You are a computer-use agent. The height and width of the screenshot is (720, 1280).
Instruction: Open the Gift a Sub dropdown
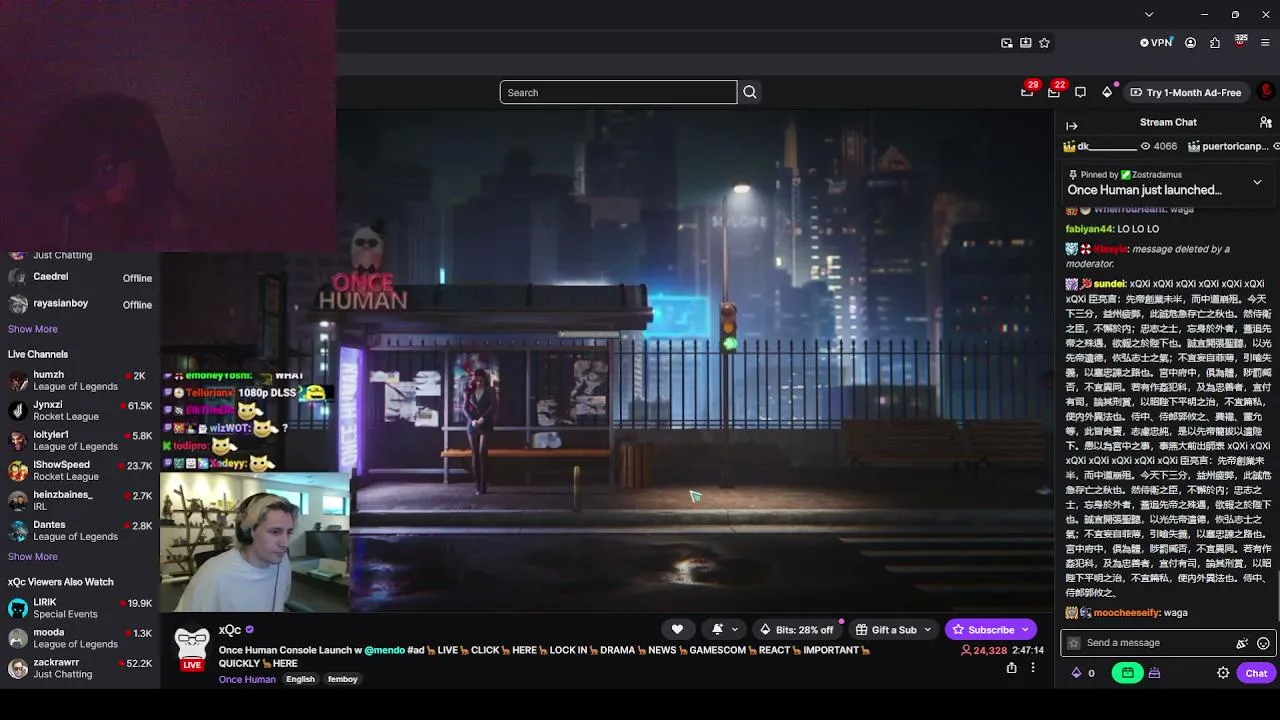coord(893,630)
